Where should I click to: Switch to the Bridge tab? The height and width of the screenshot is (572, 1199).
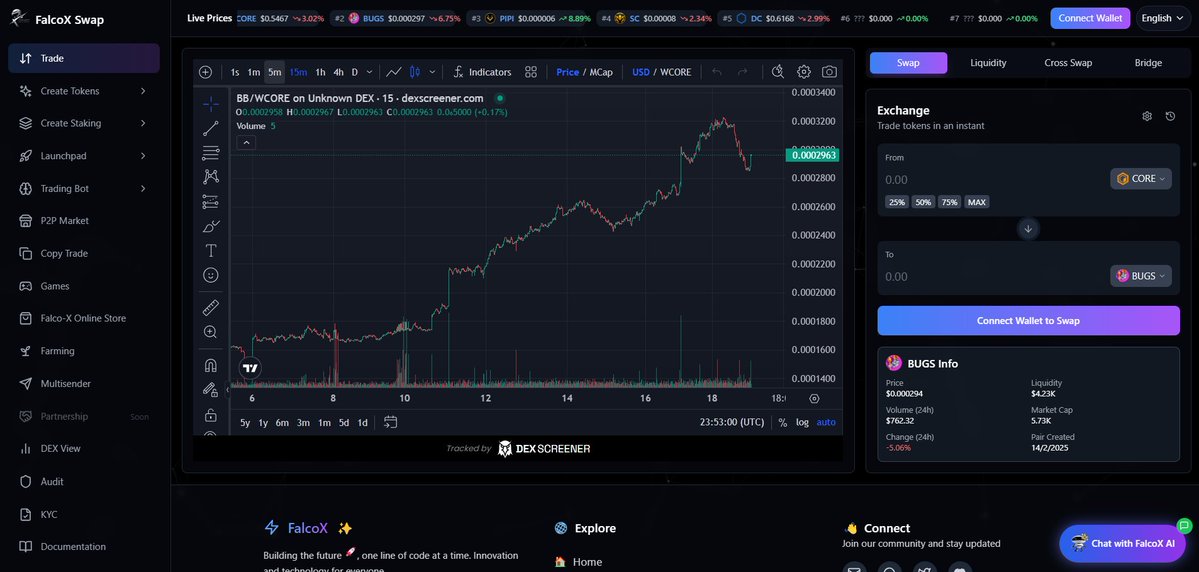coord(1148,63)
